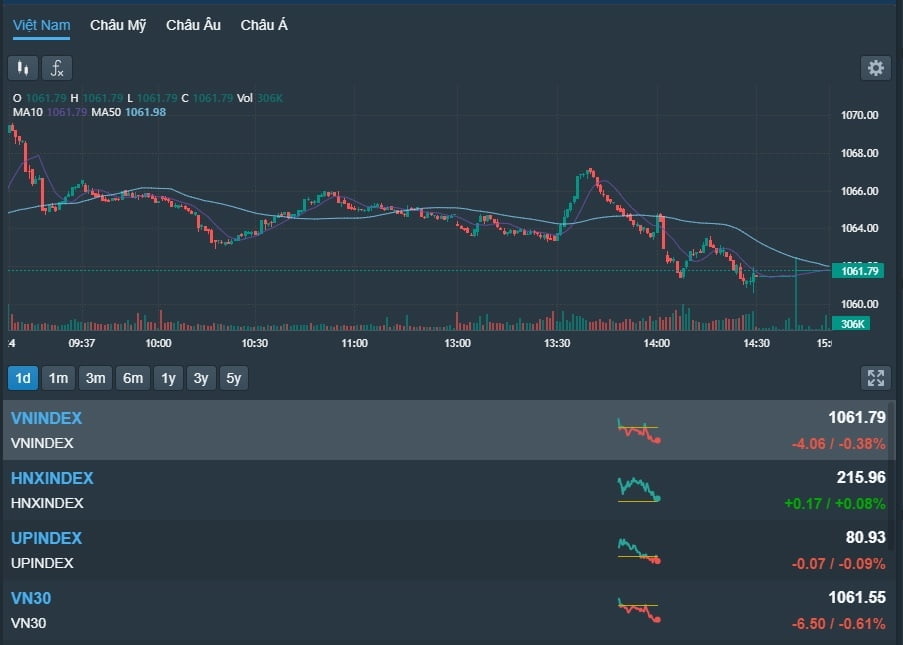Click the VNINDEX price 1061.79 in list
The height and width of the screenshot is (645, 903).
[857, 418]
